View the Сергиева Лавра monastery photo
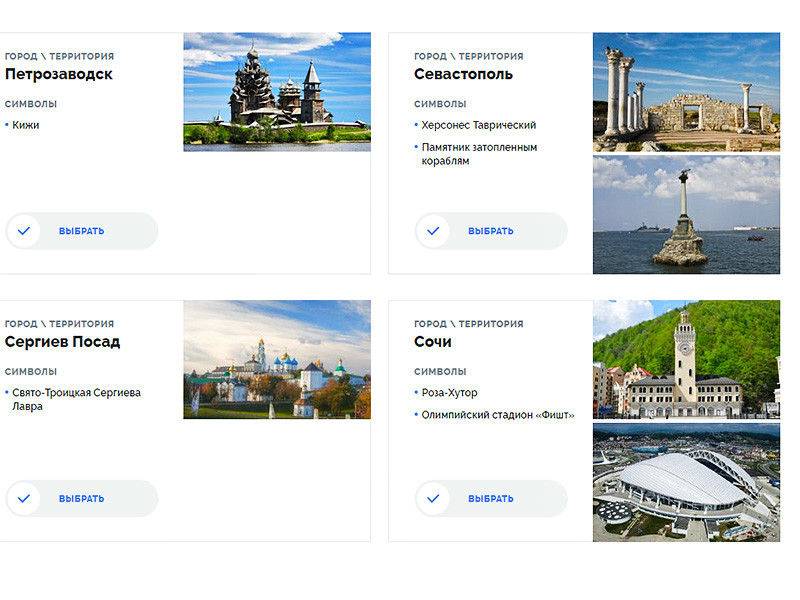Viewport: 800px width, 600px height. pos(276,360)
